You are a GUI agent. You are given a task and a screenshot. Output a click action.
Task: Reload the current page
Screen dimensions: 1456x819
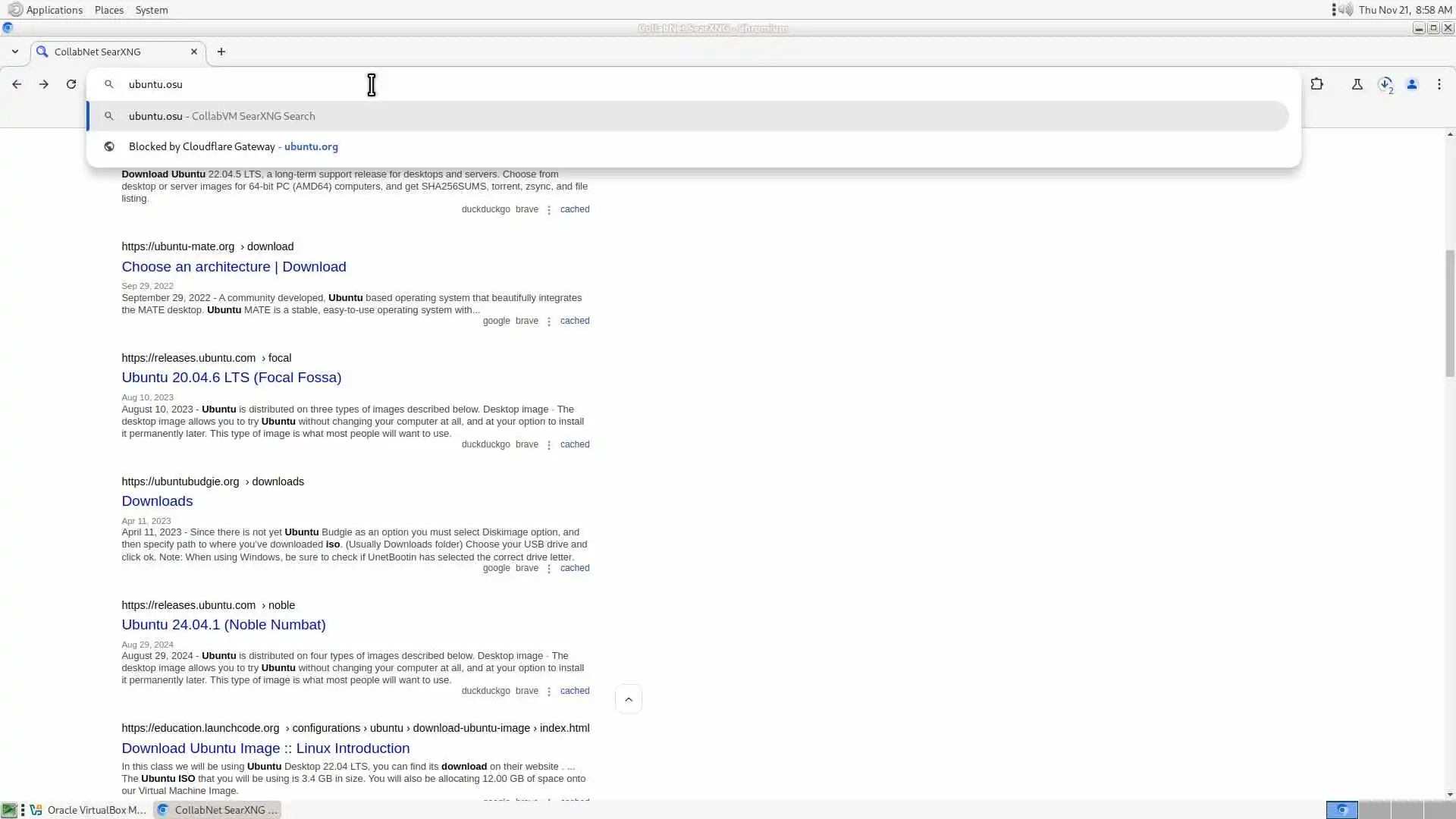(x=71, y=84)
